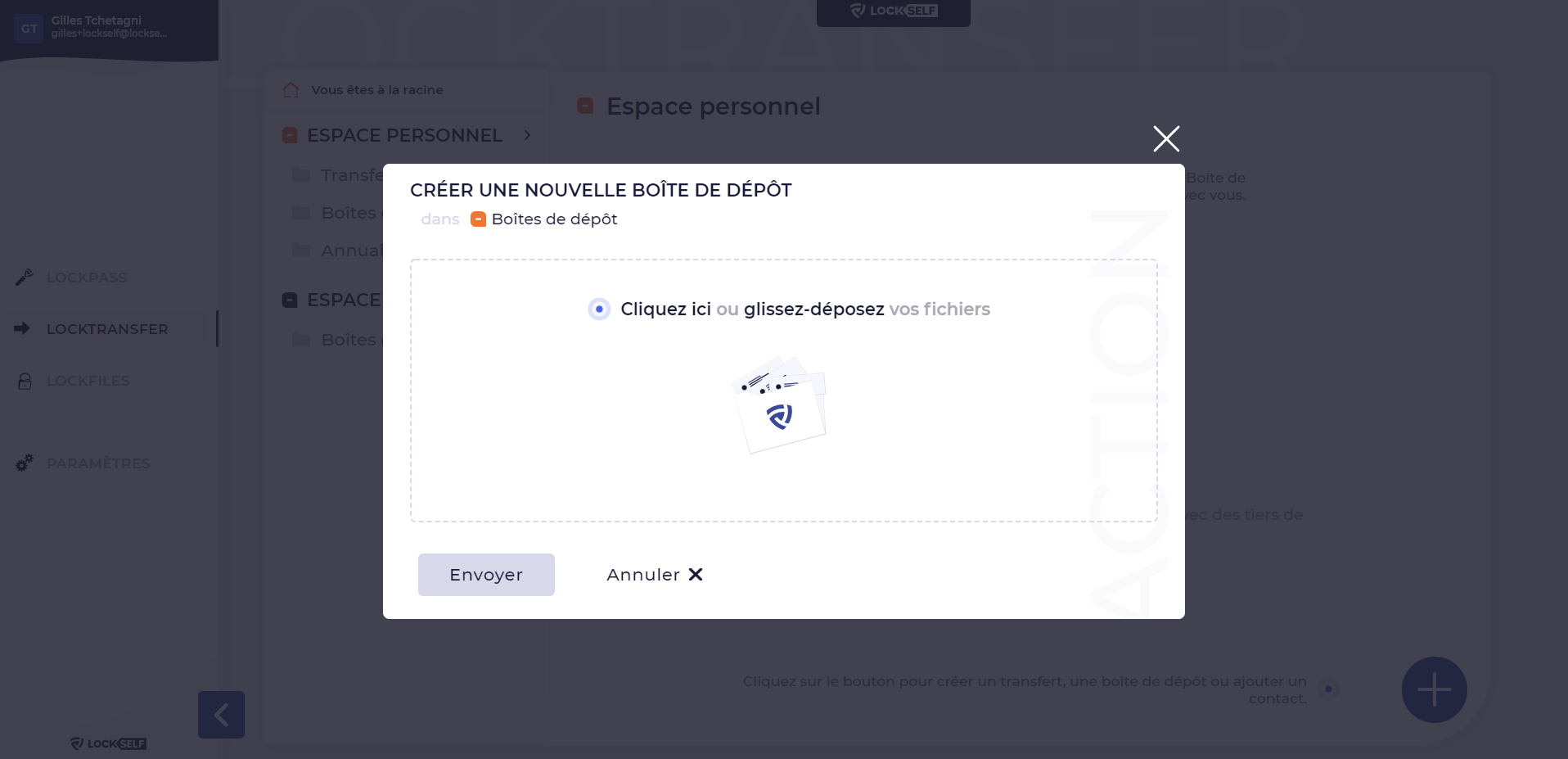Select the radio dot beside Cliquez ici
The height and width of the screenshot is (759, 1568).
coord(599,309)
